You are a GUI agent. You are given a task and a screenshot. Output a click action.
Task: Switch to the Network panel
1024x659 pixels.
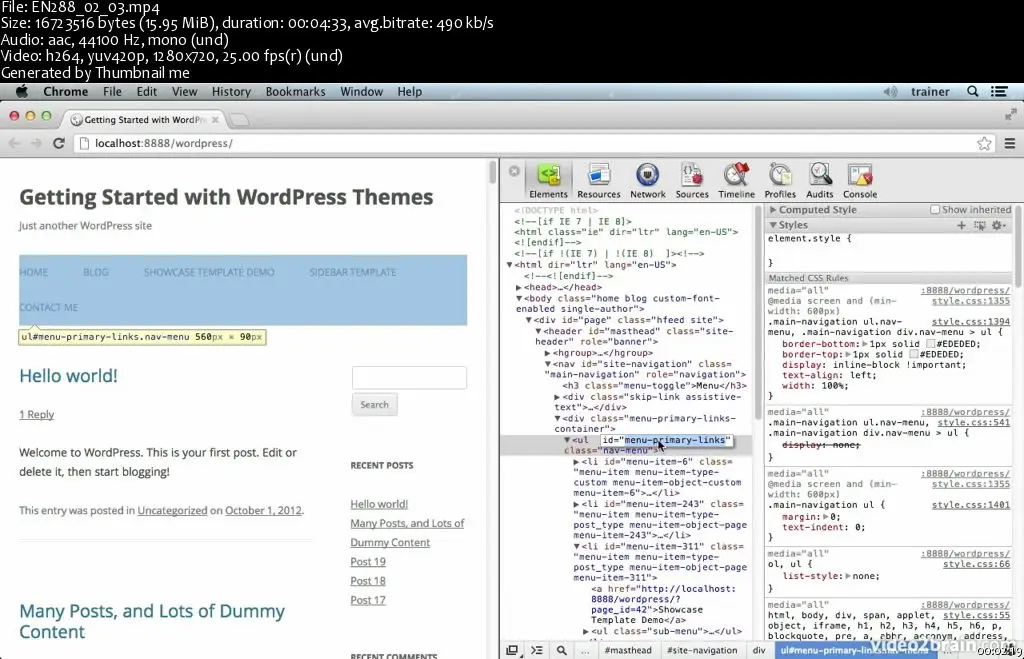[647, 180]
